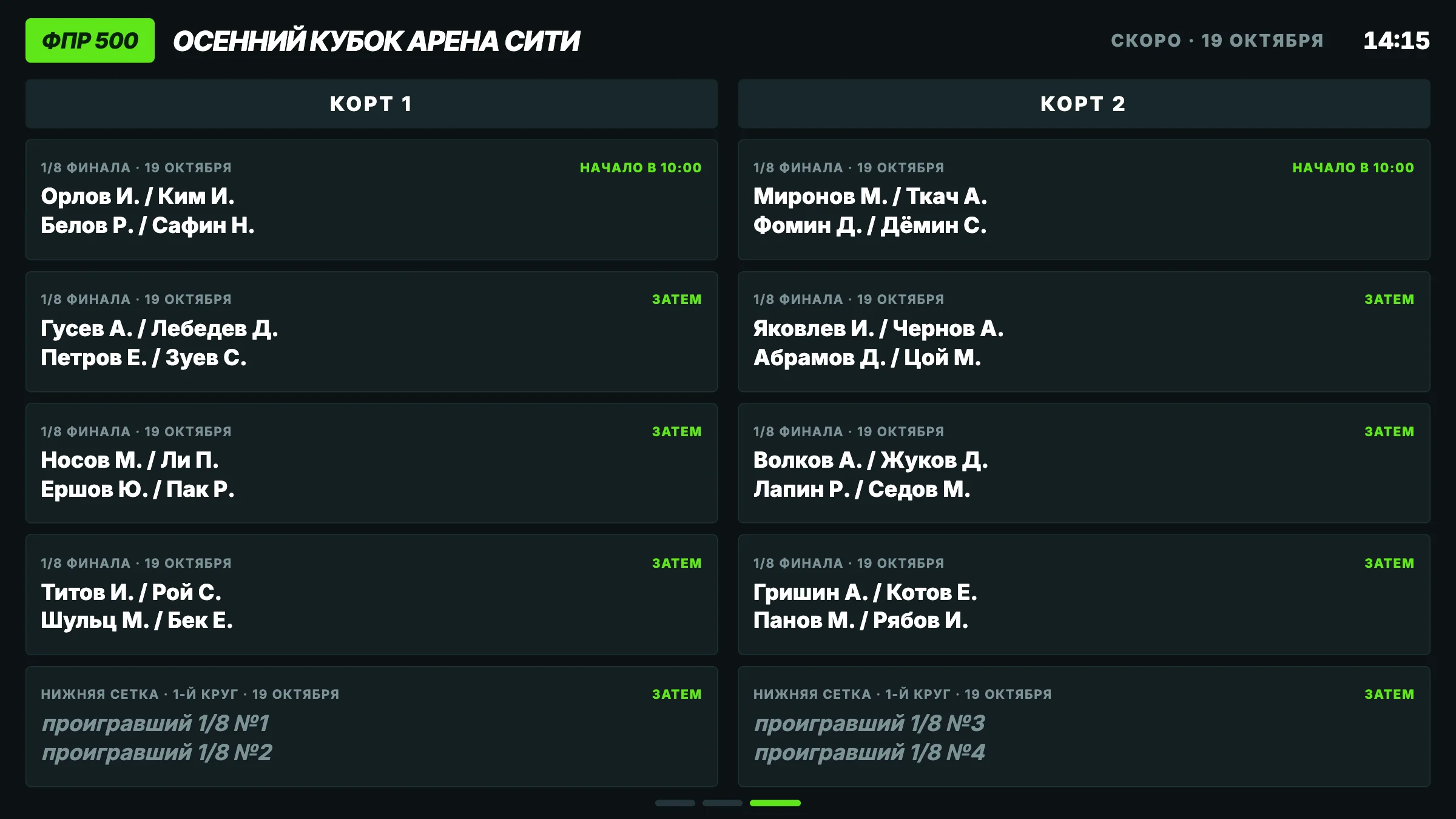The width and height of the screenshot is (1456, 819).
Task: Open lower bracket match проигравший 1/8 №3
Action: click(x=1084, y=726)
